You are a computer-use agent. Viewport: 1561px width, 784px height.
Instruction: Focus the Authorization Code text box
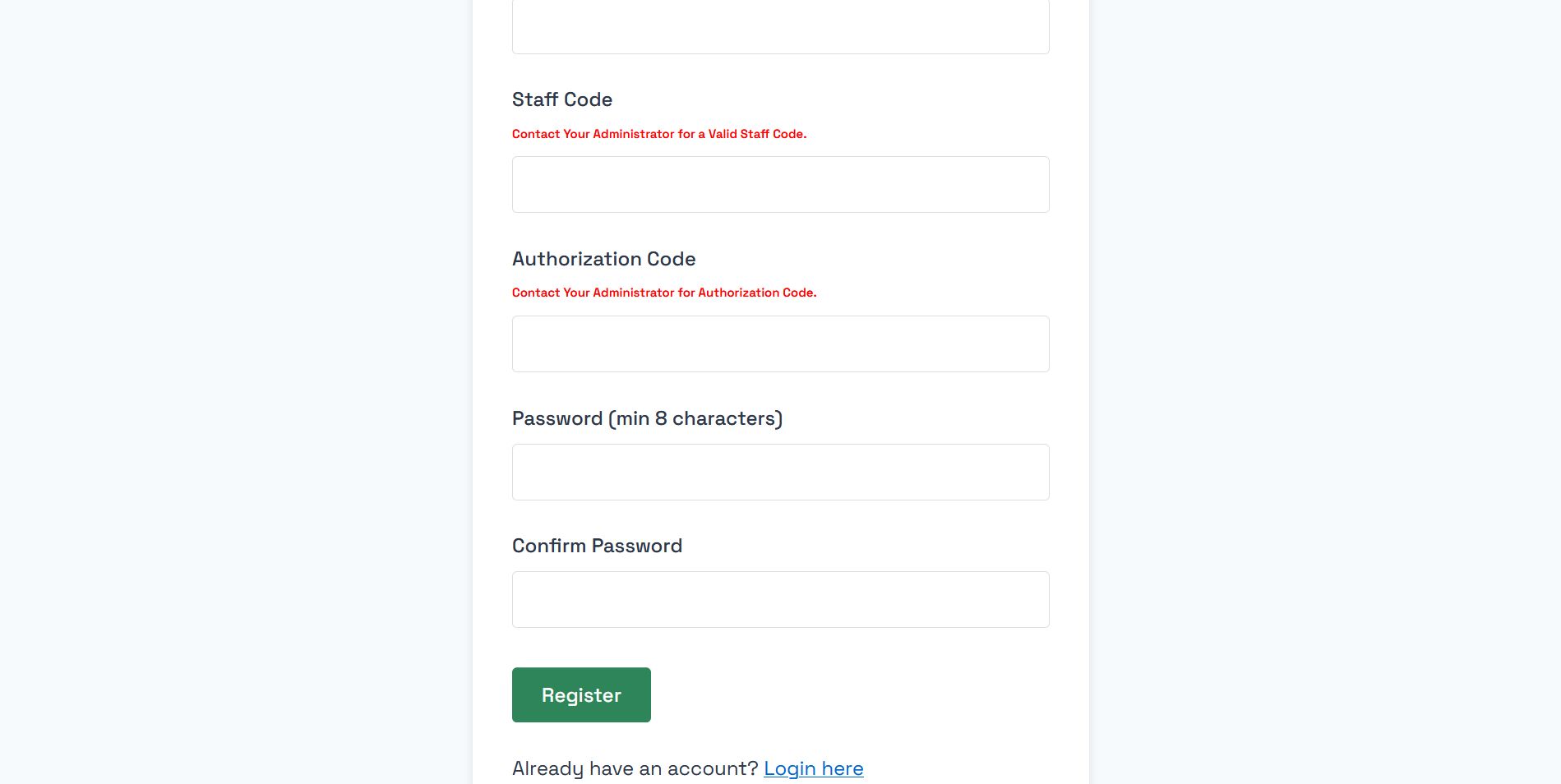tap(780, 344)
